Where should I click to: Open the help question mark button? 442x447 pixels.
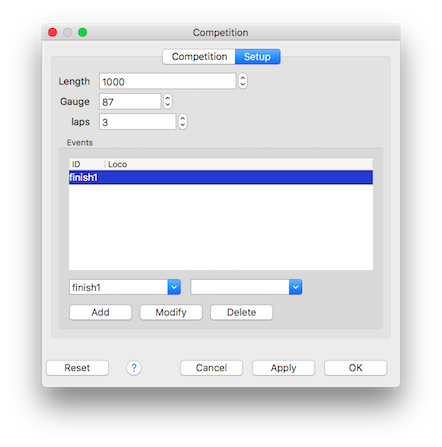134,368
